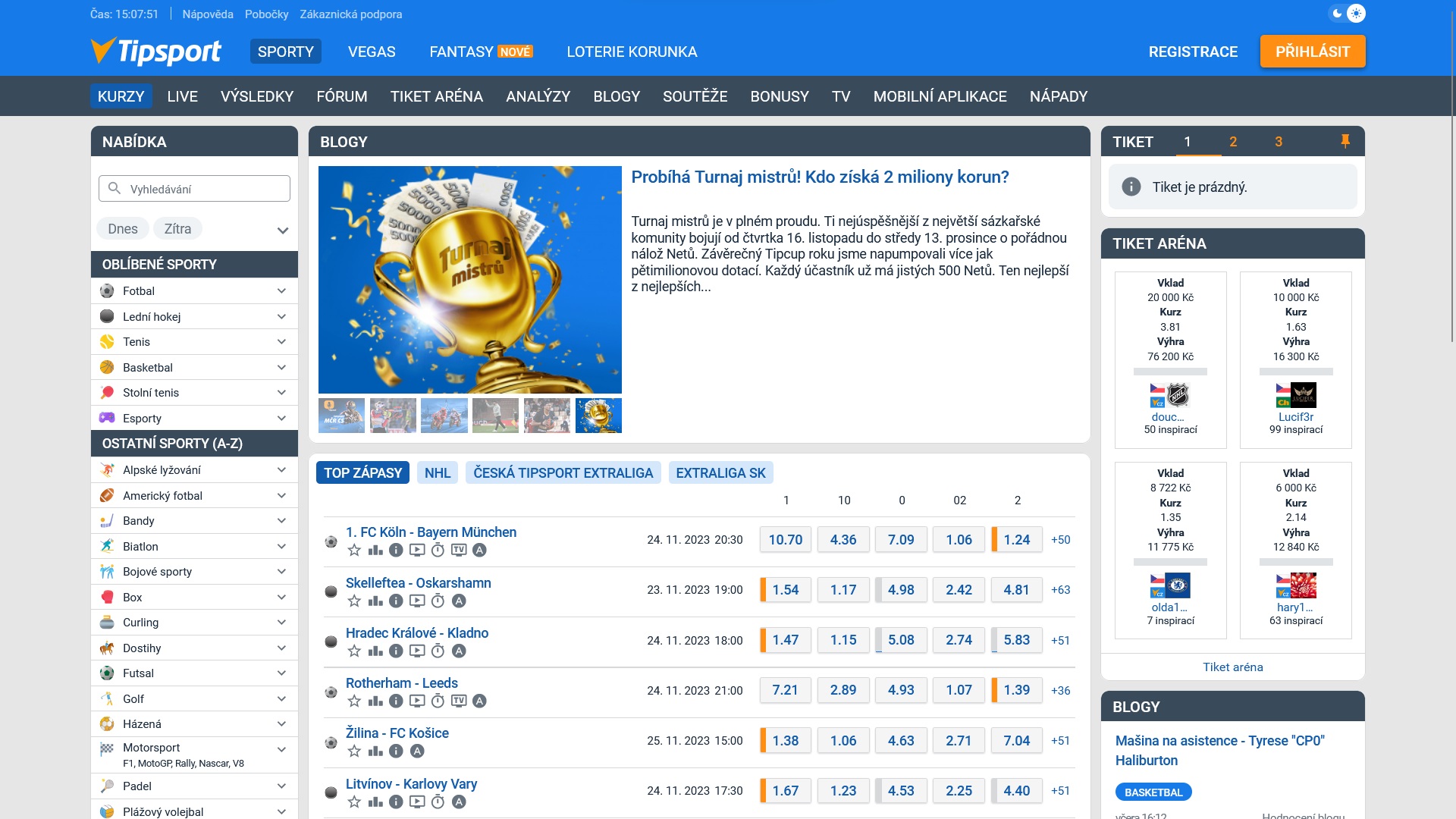The image size is (1456, 819).
Task: Open Lucif3r's ticket card in Tiket aréna
Action: tap(1296, 360)
